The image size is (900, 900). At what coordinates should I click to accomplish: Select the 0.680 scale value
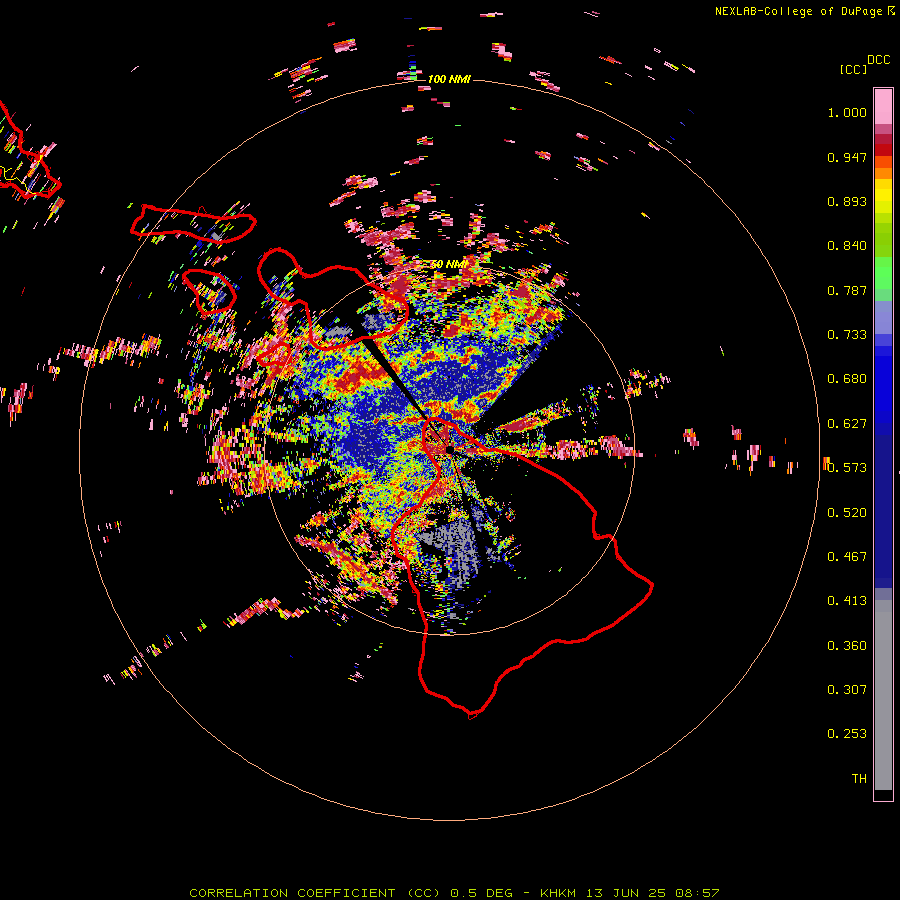847,379
